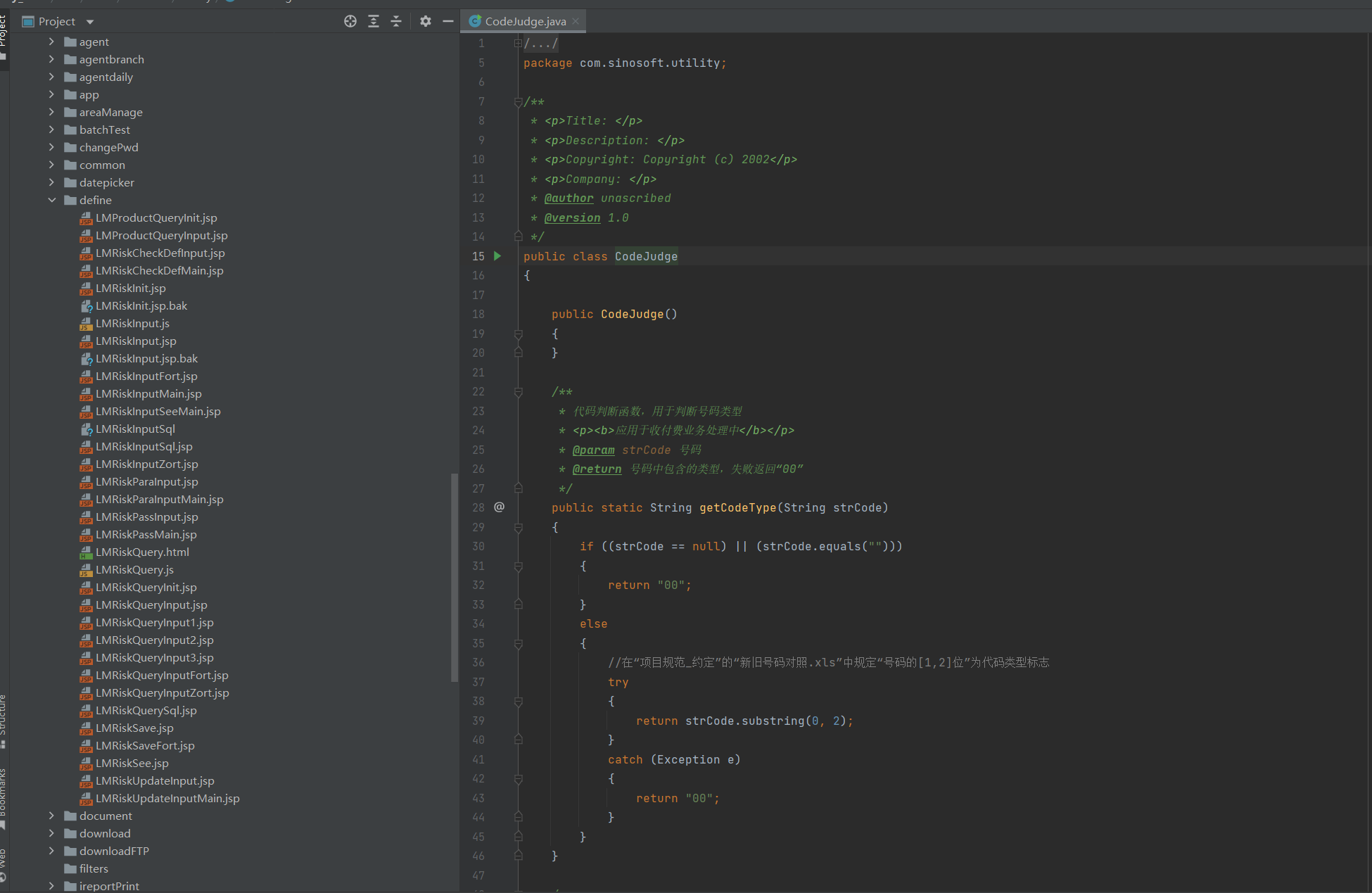The width and height of the screenshot is (1372, 893).
Task: Click the @param tag on line 25
Action: [593, 450]
